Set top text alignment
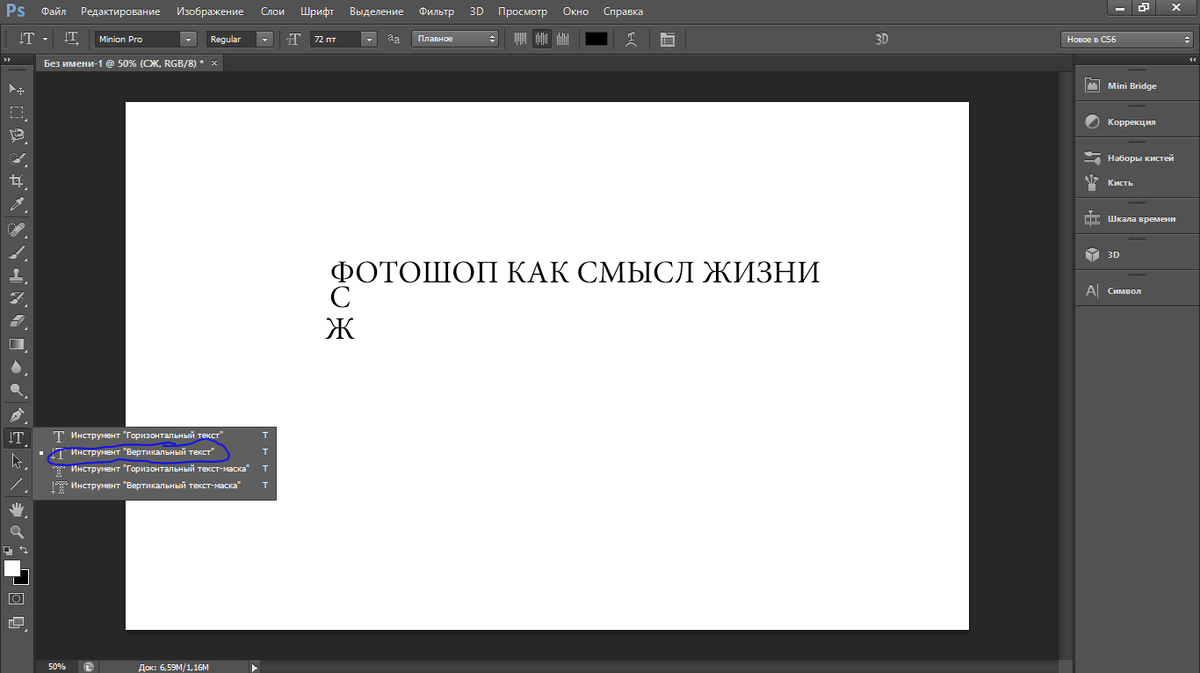1200x673 pixels. [520, 39]
